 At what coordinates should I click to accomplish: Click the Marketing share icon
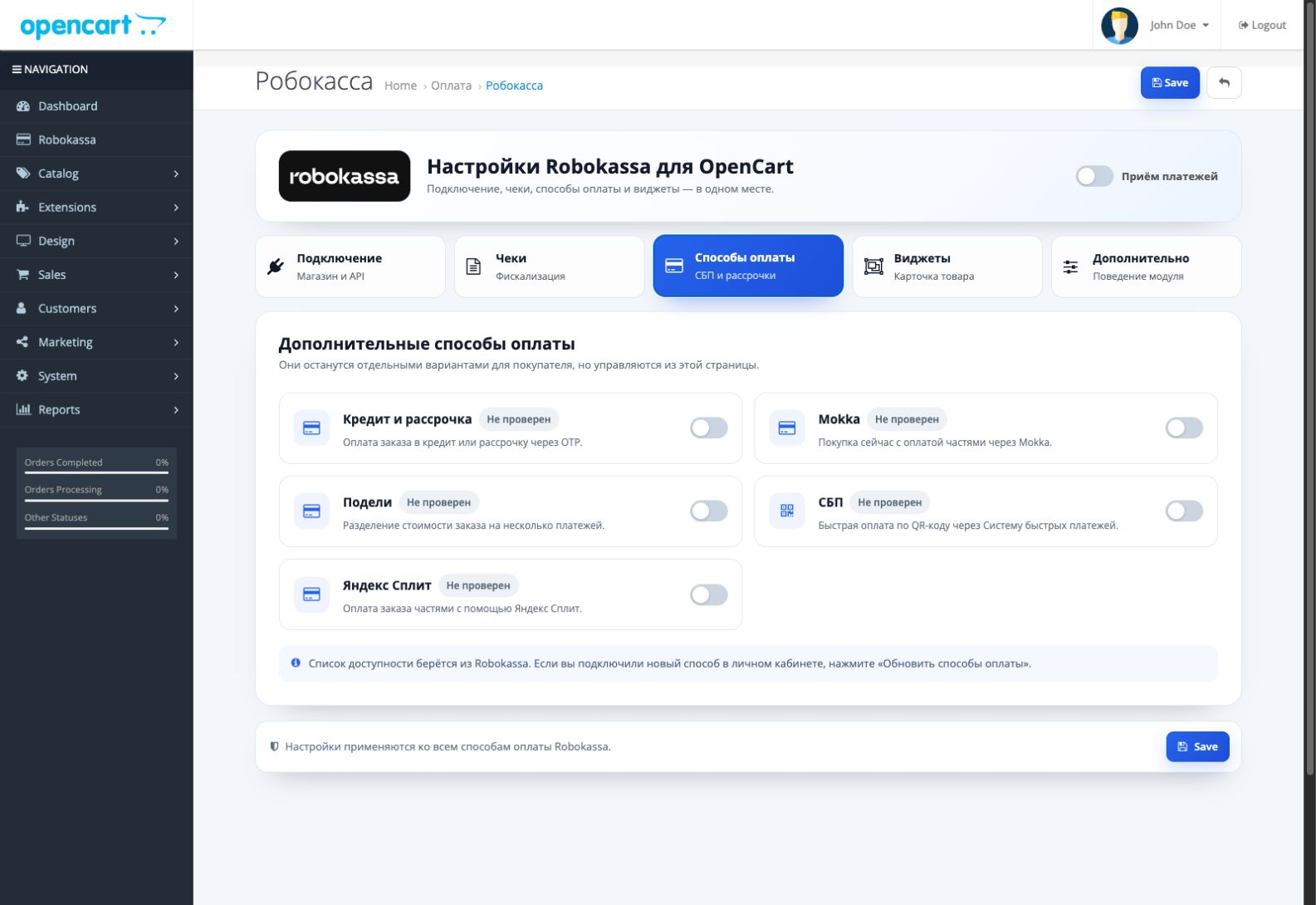point(22,342)
